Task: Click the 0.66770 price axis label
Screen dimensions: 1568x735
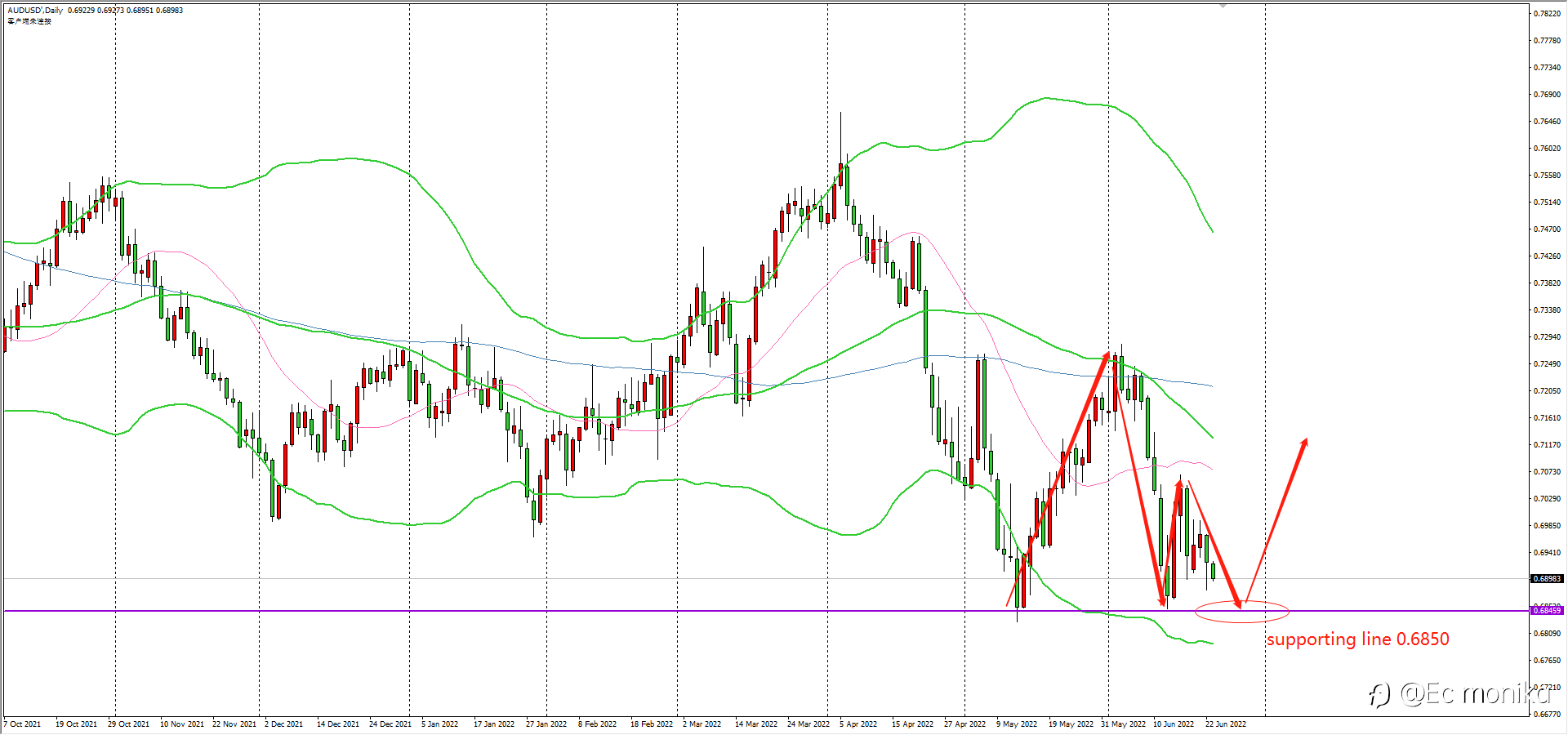Action: coord(1547,715)
